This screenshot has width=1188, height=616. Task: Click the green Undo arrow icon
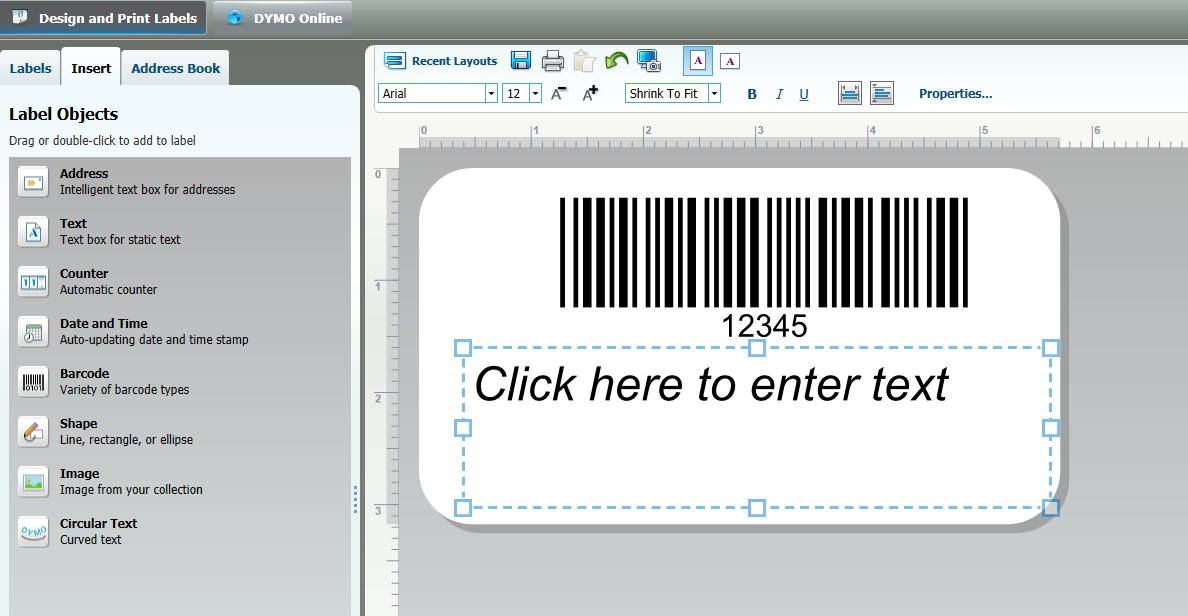click(617, 61)
